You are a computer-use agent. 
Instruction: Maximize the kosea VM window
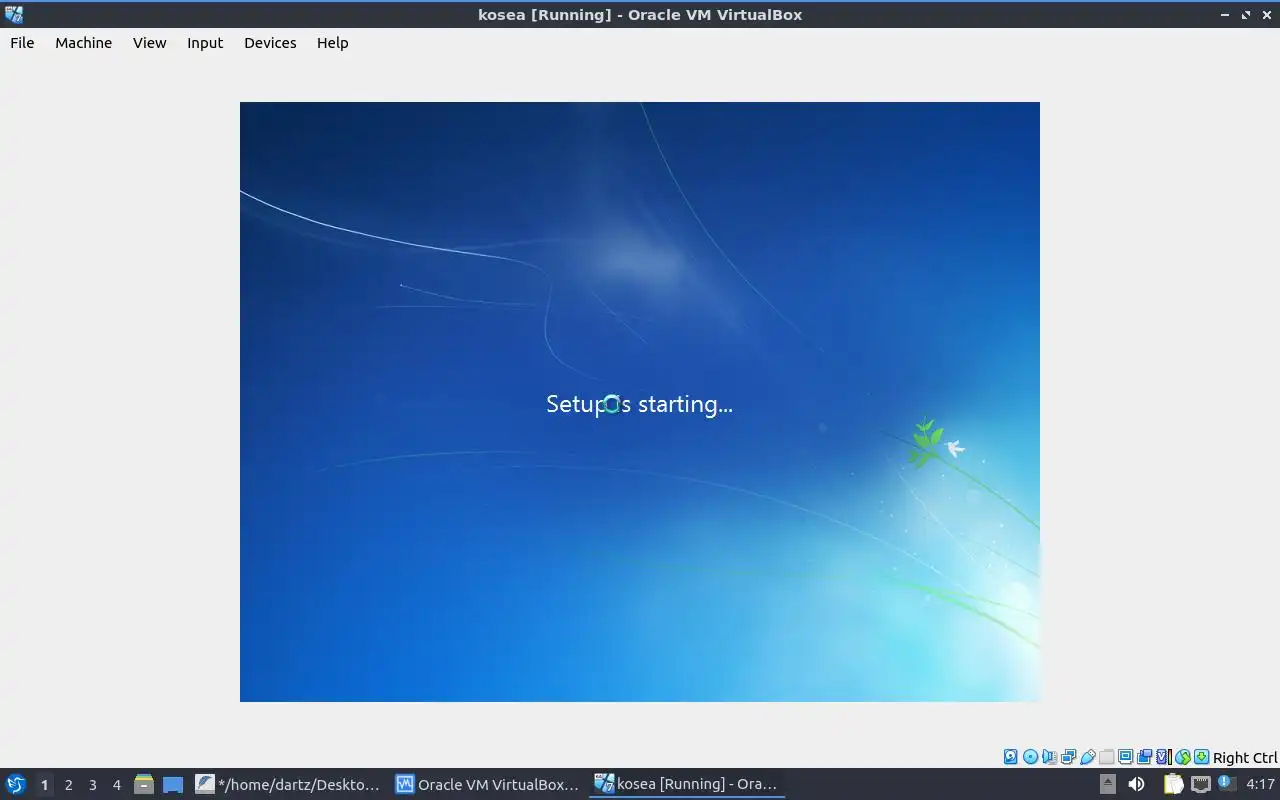(1246, 15)
